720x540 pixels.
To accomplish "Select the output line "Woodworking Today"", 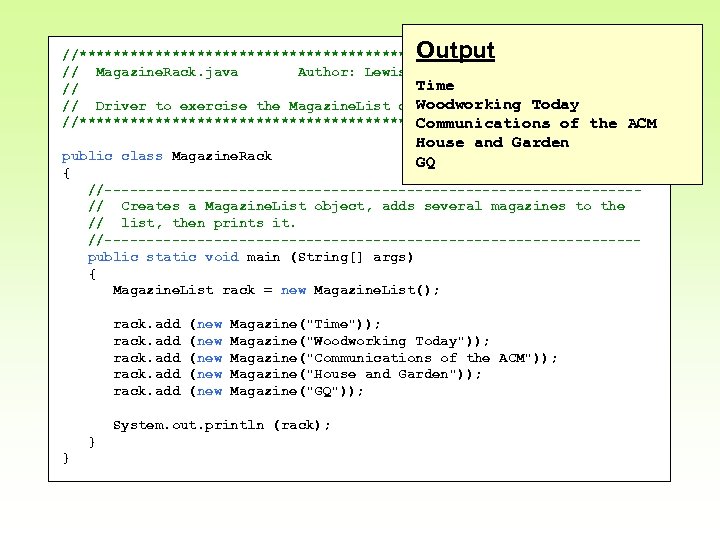I will 497,105.
